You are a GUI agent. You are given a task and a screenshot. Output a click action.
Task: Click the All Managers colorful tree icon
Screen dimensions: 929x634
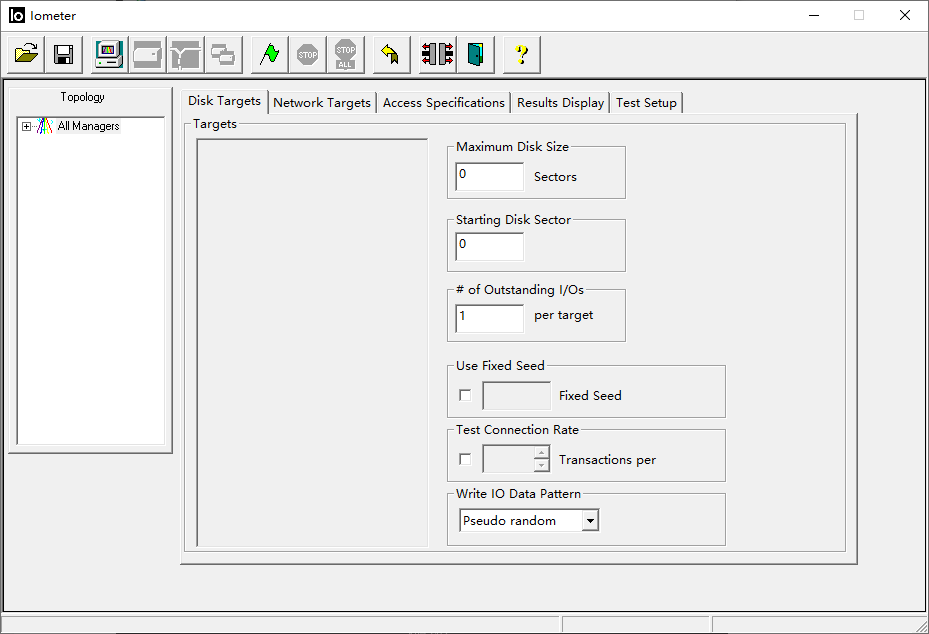[44, 126]
